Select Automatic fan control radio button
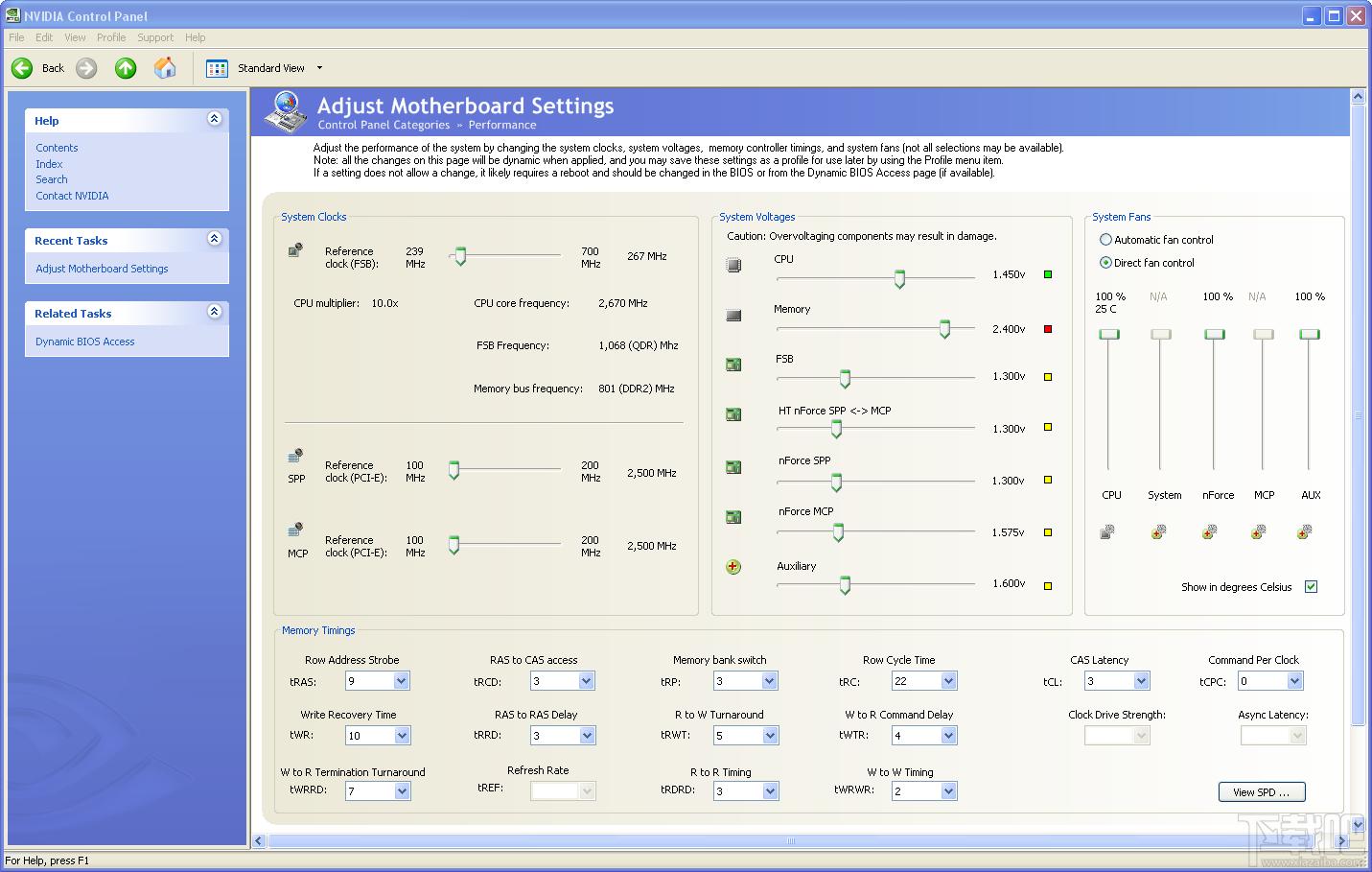Viewport: 1372px width, 872px height. coord(1105,240)
